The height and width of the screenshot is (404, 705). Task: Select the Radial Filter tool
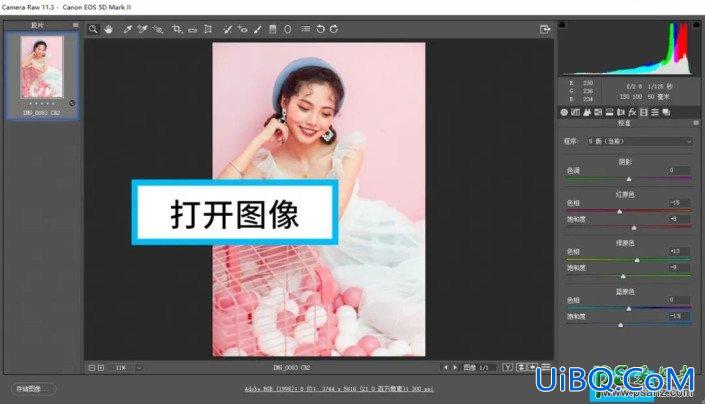288,29
